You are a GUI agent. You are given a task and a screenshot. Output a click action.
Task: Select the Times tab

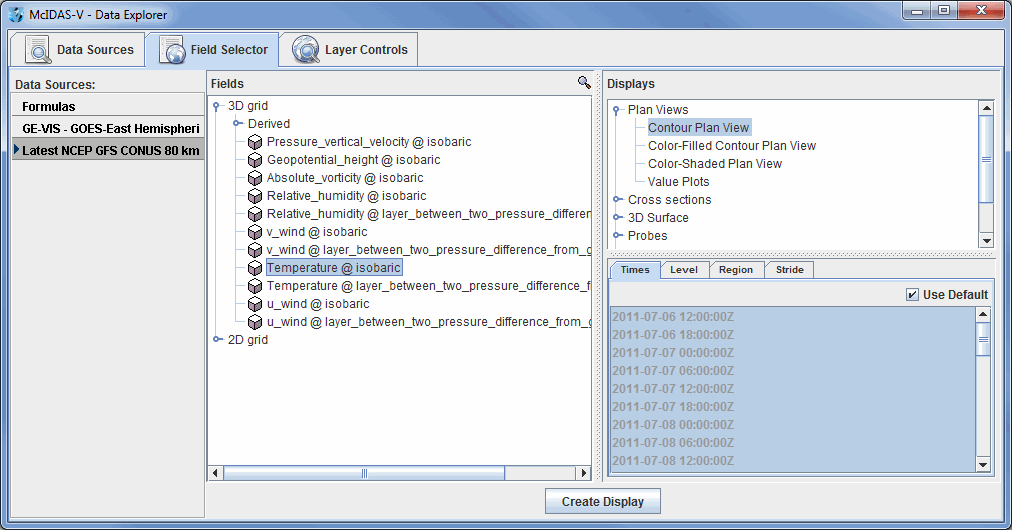(x=635, y=270)
